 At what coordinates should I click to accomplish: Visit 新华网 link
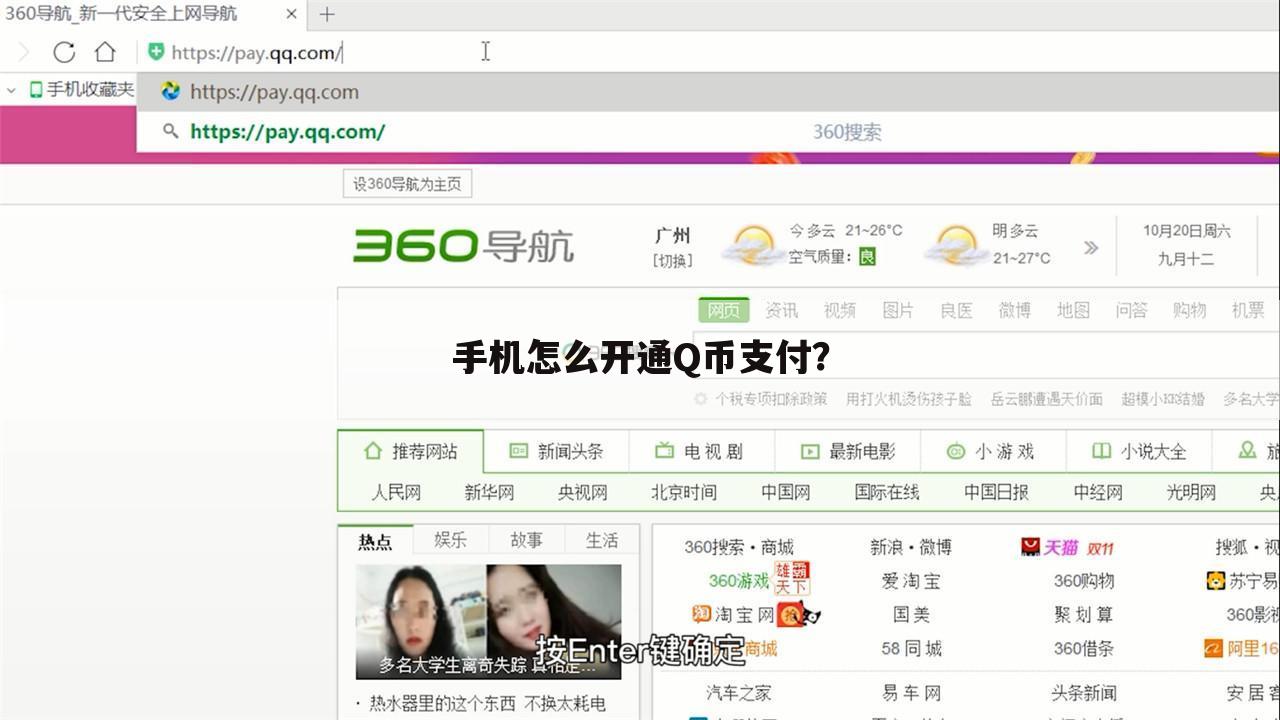[489, 492]
